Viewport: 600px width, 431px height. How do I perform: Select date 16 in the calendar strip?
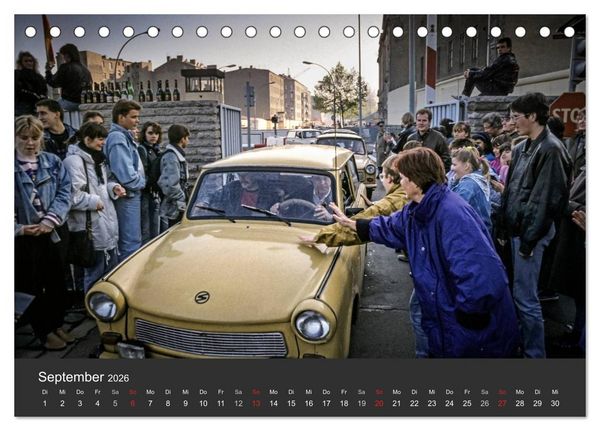click(x=309, y=403)
